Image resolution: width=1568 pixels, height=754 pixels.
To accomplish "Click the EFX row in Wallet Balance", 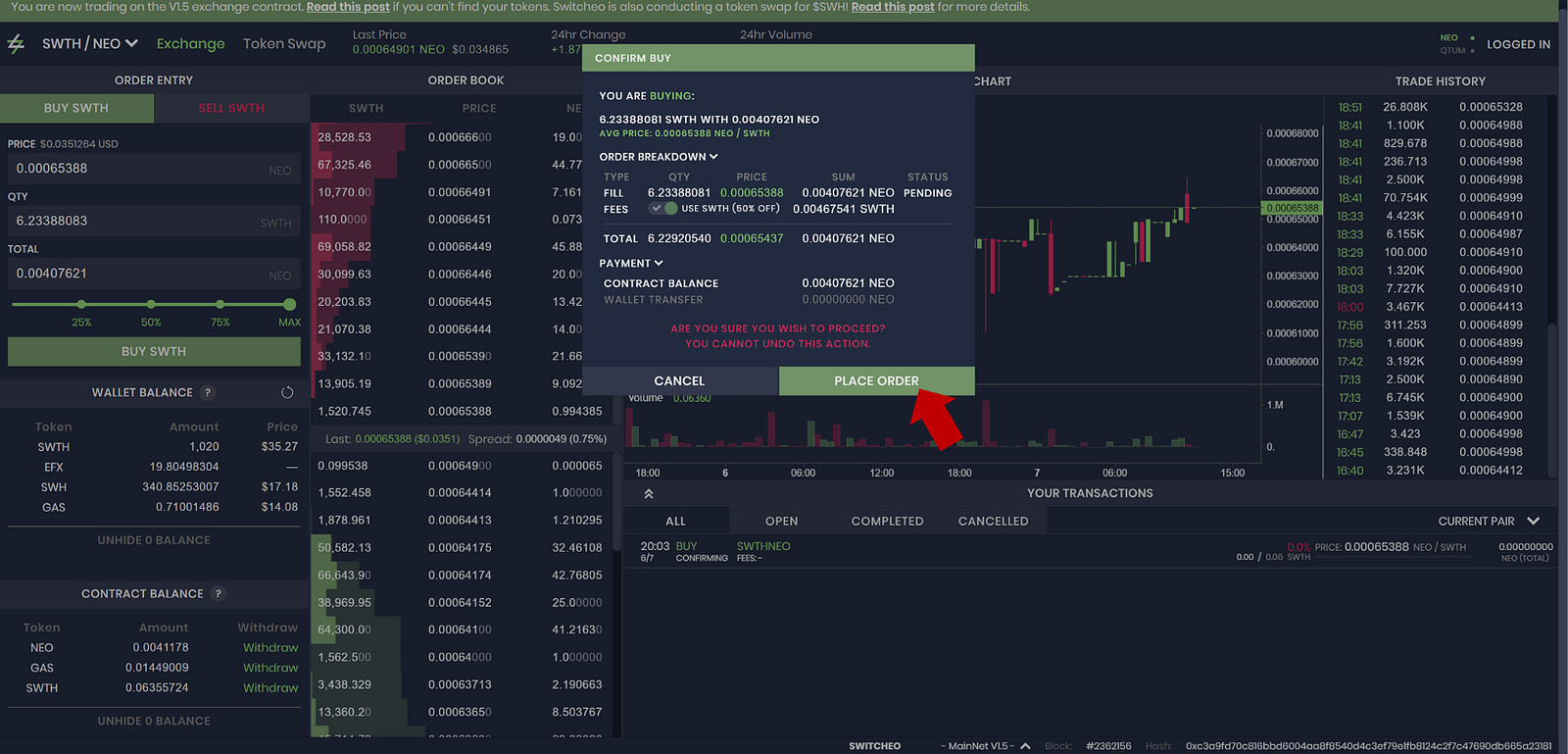I will click(154, 467).
